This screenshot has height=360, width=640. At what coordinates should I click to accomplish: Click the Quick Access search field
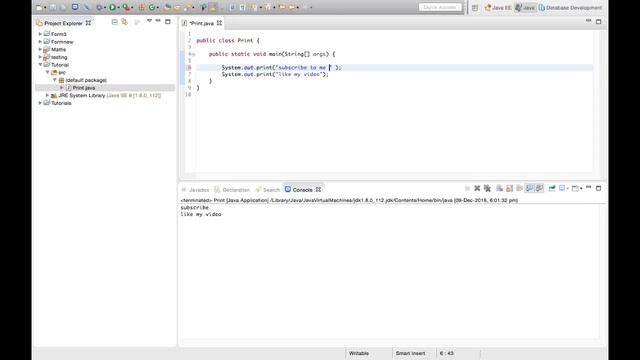pos(440,7)
